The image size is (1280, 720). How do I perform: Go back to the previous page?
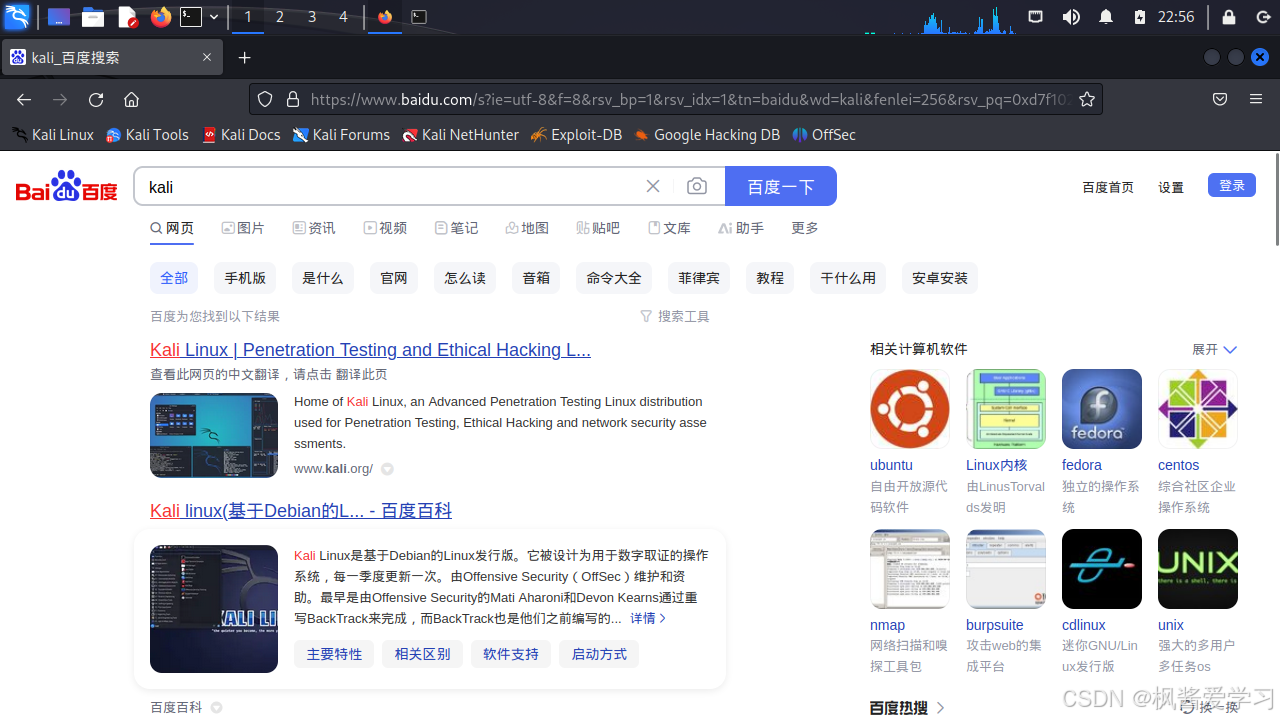click(24, 99)
